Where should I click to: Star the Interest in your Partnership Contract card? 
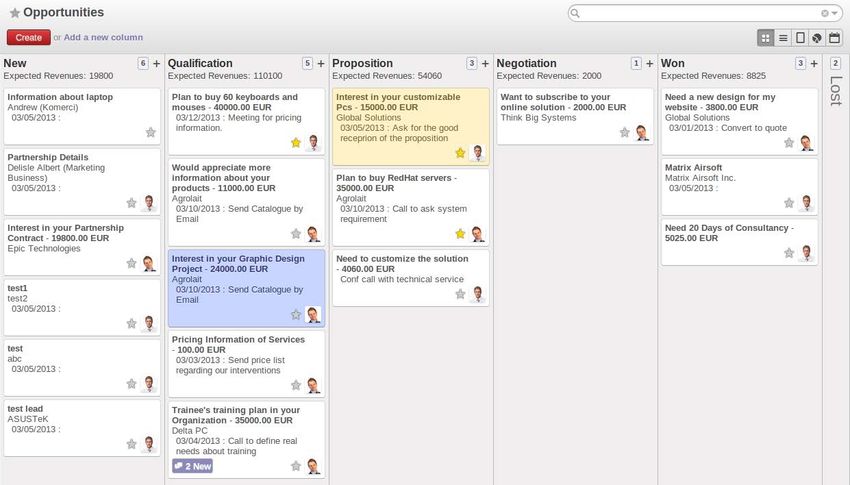[131, 263]
